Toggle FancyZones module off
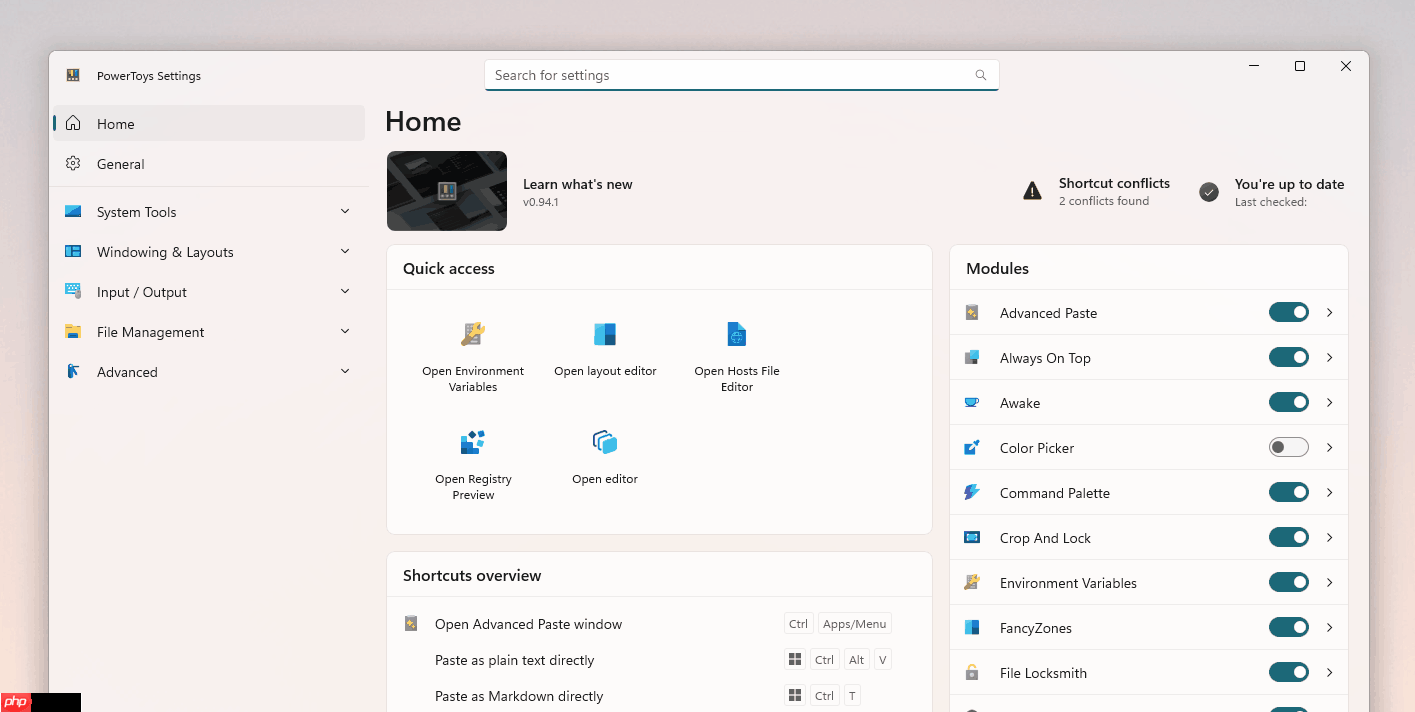The height and width of the screenshot is (712, 1415). click(1289, 628)
